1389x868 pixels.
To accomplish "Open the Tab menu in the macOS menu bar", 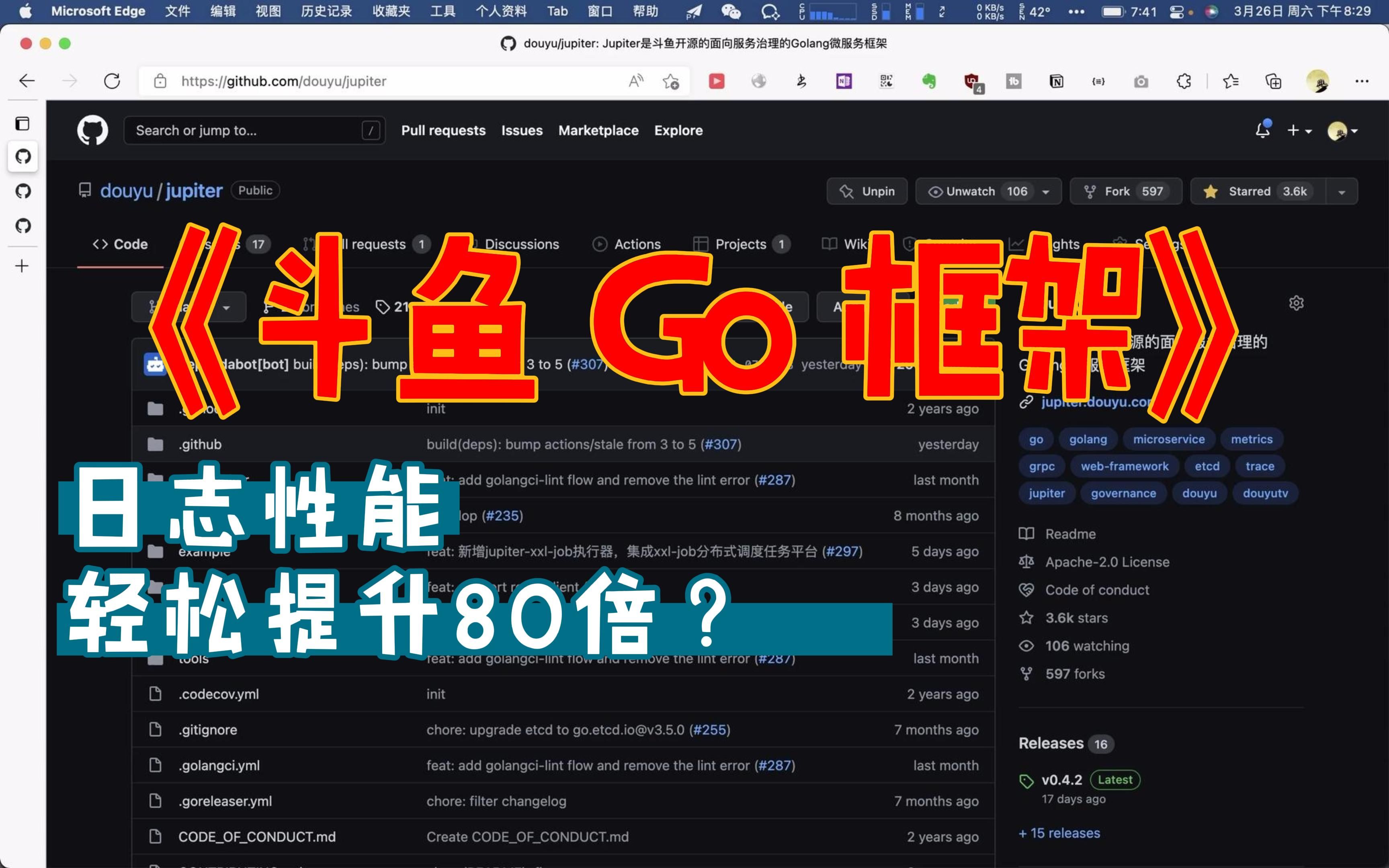I will pos(557,11).
